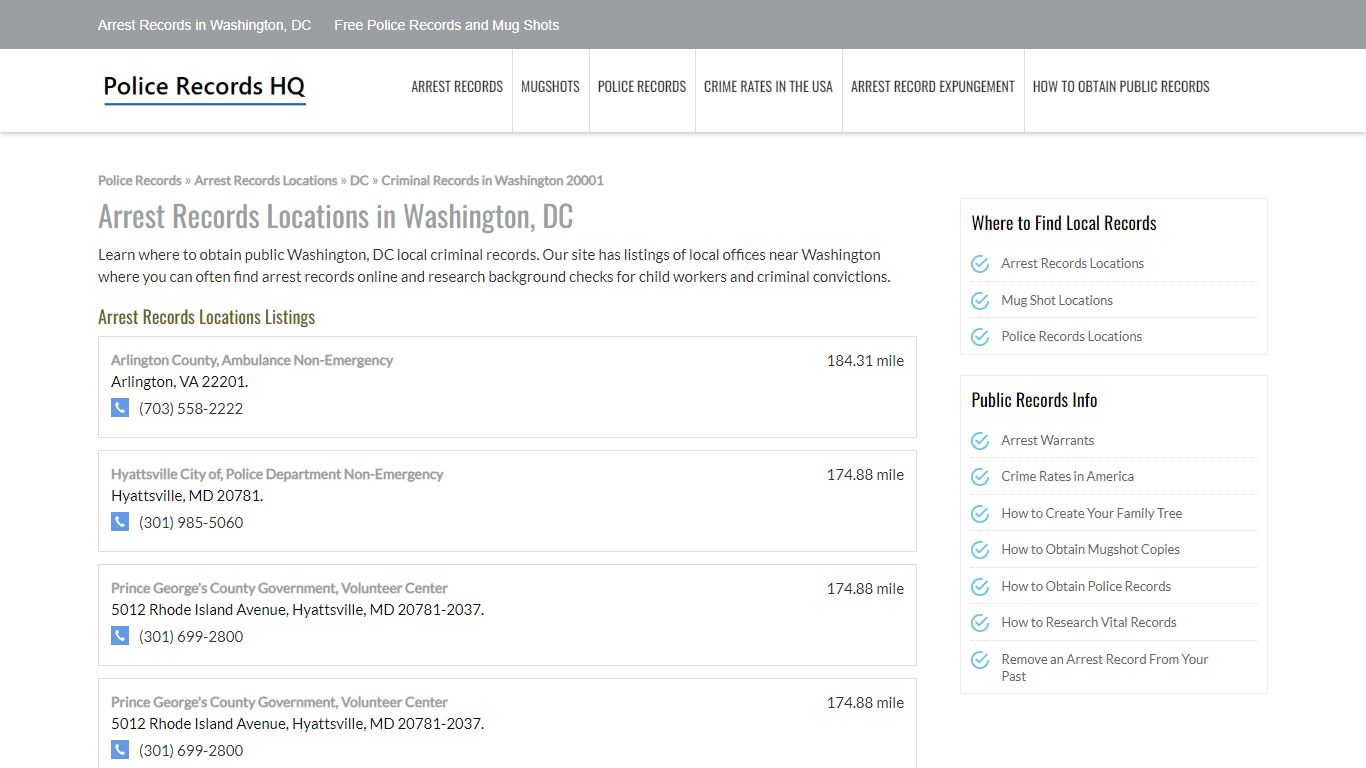Click the Where to Find Local Records heading
1366x768 pixels.
[x=1064, y=223]
